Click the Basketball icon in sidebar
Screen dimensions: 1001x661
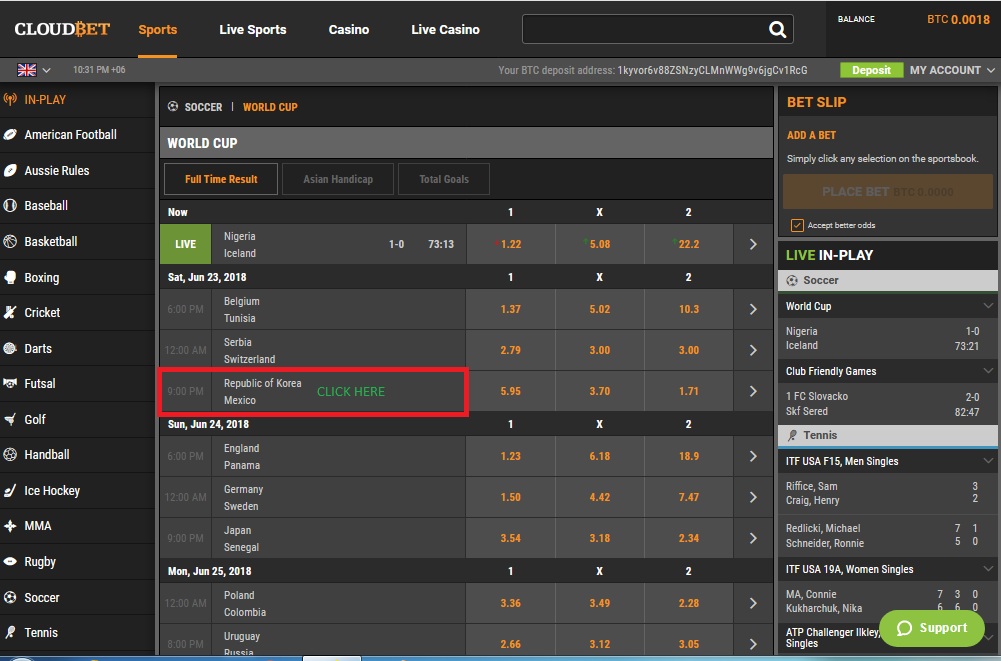(x=10, y=241)
